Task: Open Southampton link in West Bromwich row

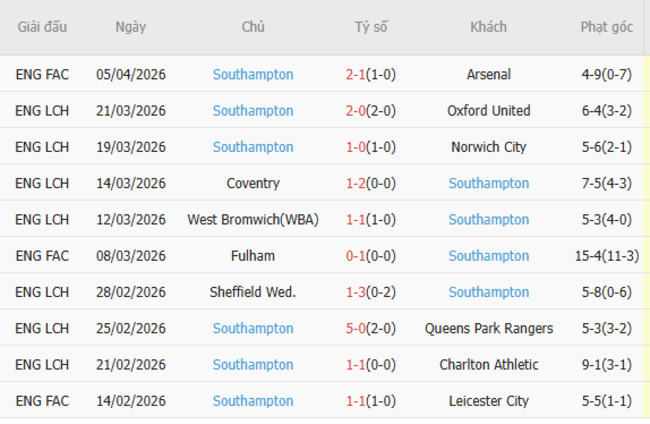Action: pyautogui.click(x=488, y=219)
